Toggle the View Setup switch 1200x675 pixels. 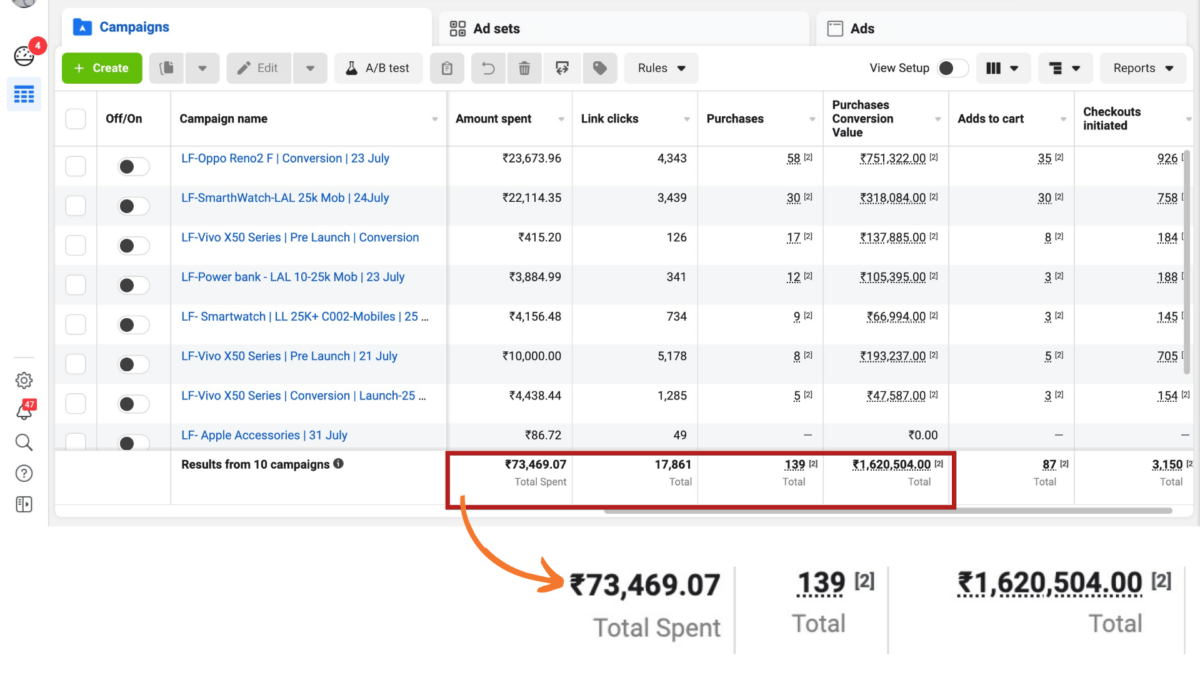point(953,68)
